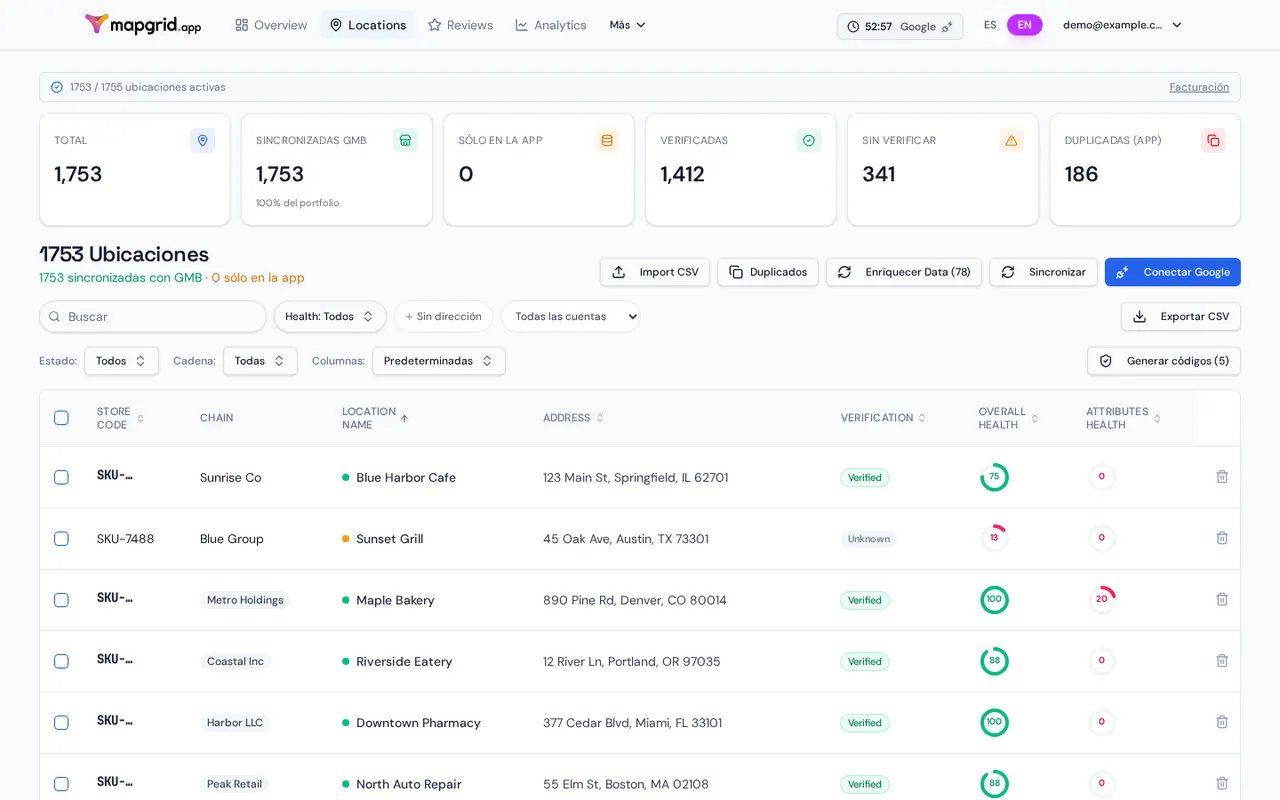This screenshot has height=800, width=1280.
Task: Click the Verificadas checkmark icon
Action: (x=809, y=140)
